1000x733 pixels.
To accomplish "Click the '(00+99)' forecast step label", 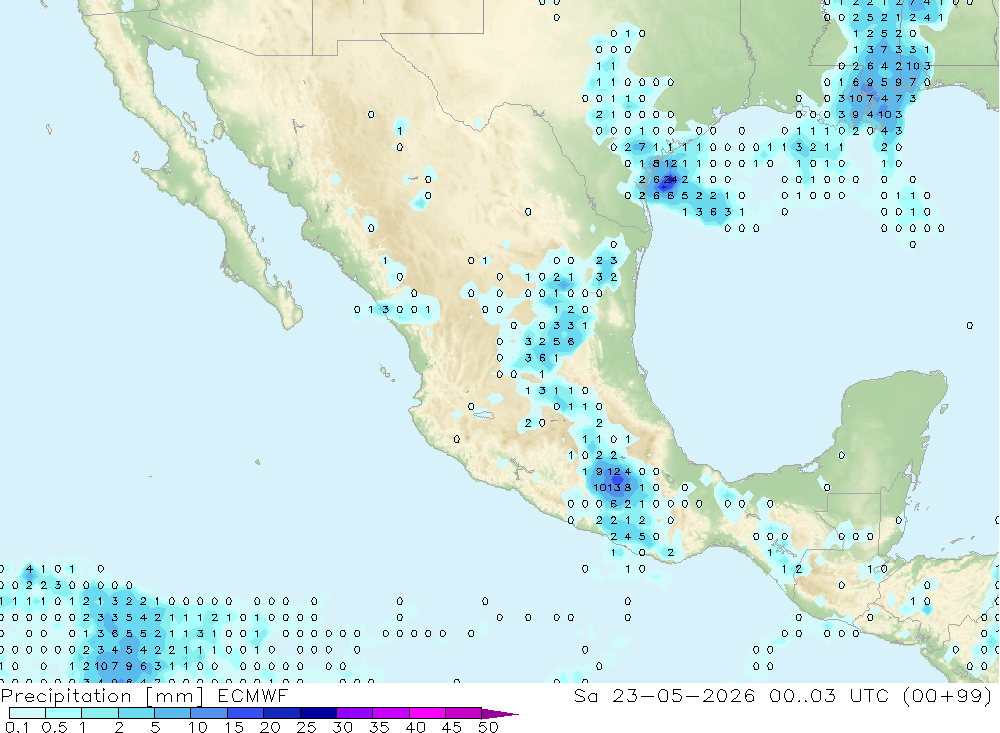I will (947, 696).
